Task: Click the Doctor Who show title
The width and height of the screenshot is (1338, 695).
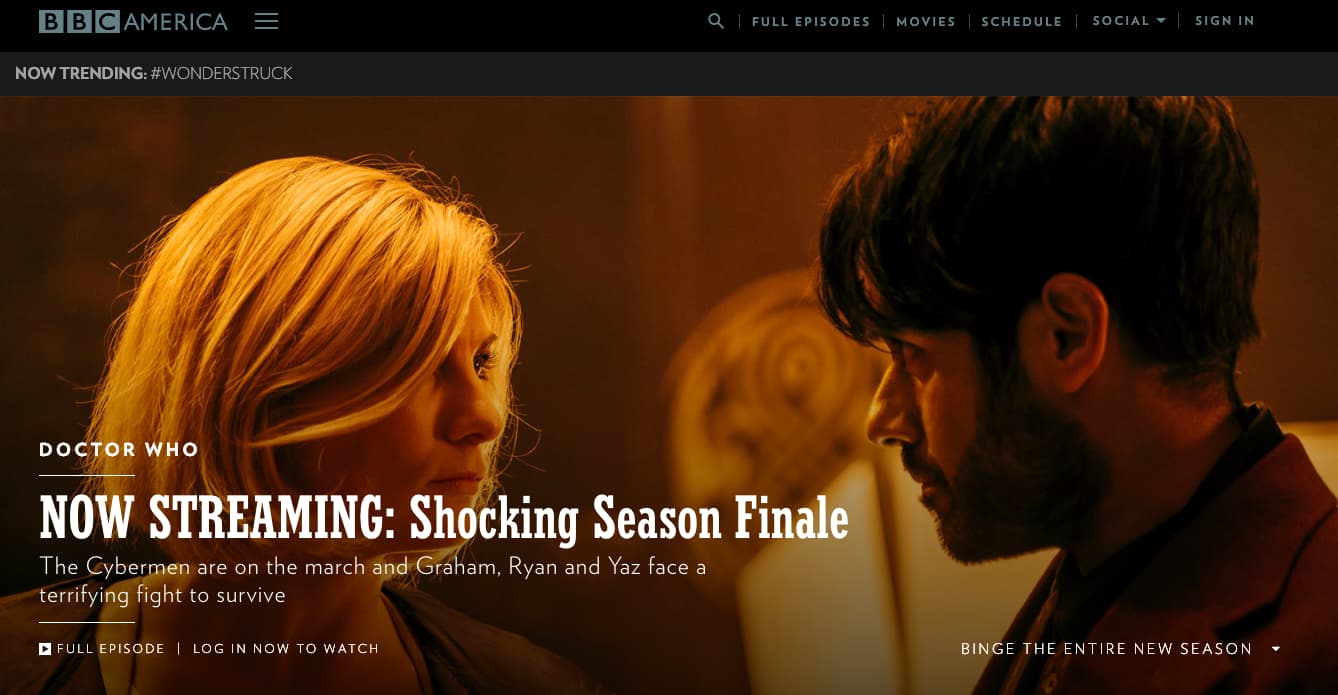Action: 119,450
